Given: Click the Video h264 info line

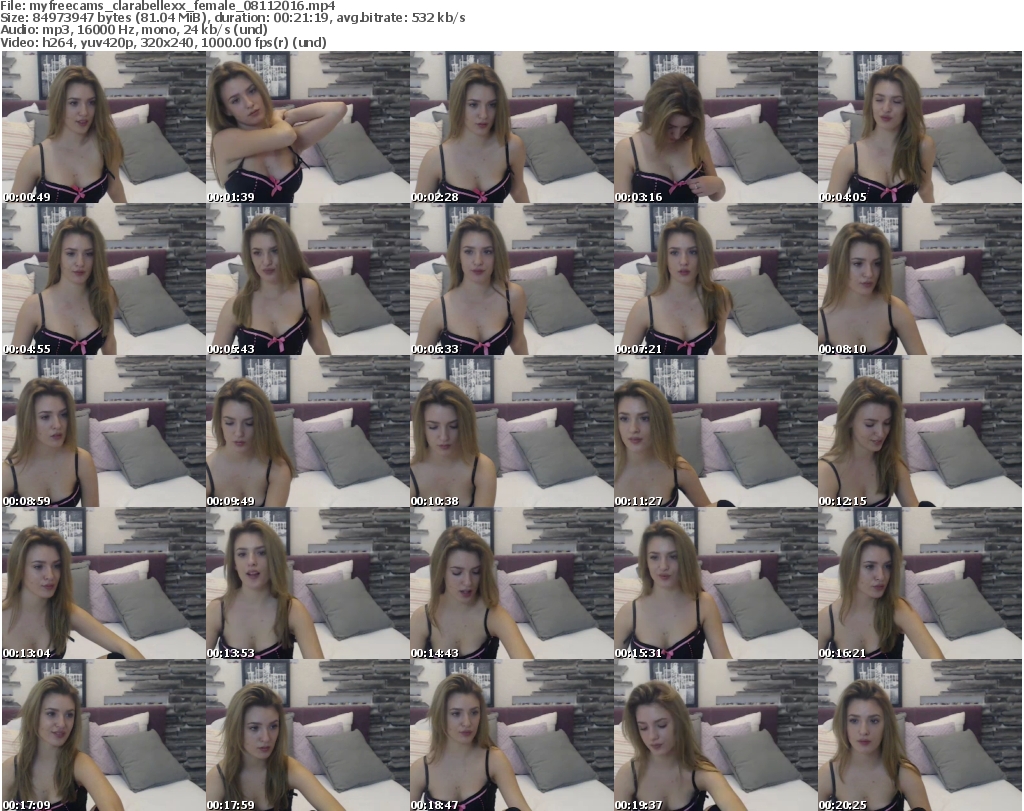Looking at the screenshot, I should (x=163, y=42).
